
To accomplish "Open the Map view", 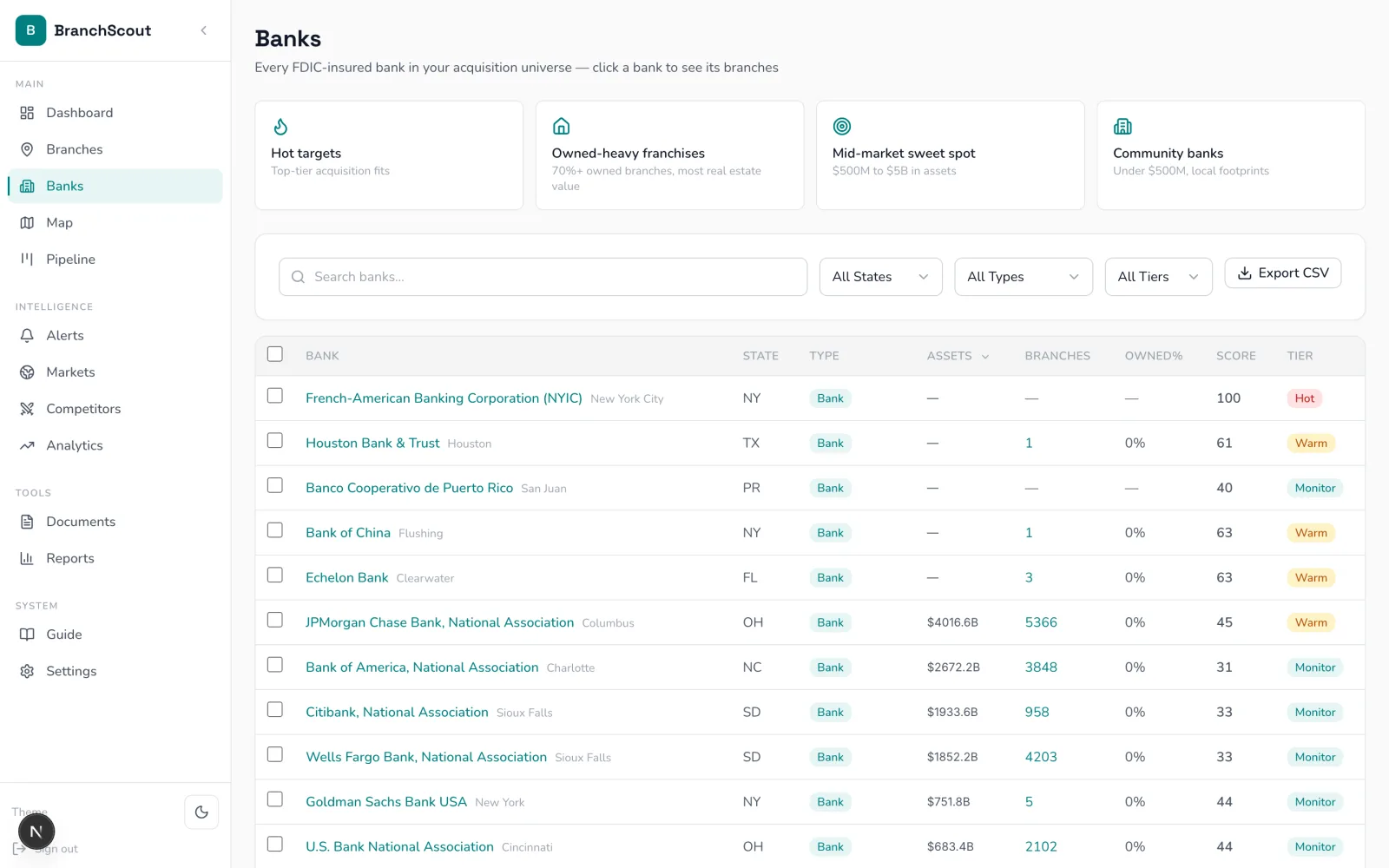I will click(x=115, y=223).
